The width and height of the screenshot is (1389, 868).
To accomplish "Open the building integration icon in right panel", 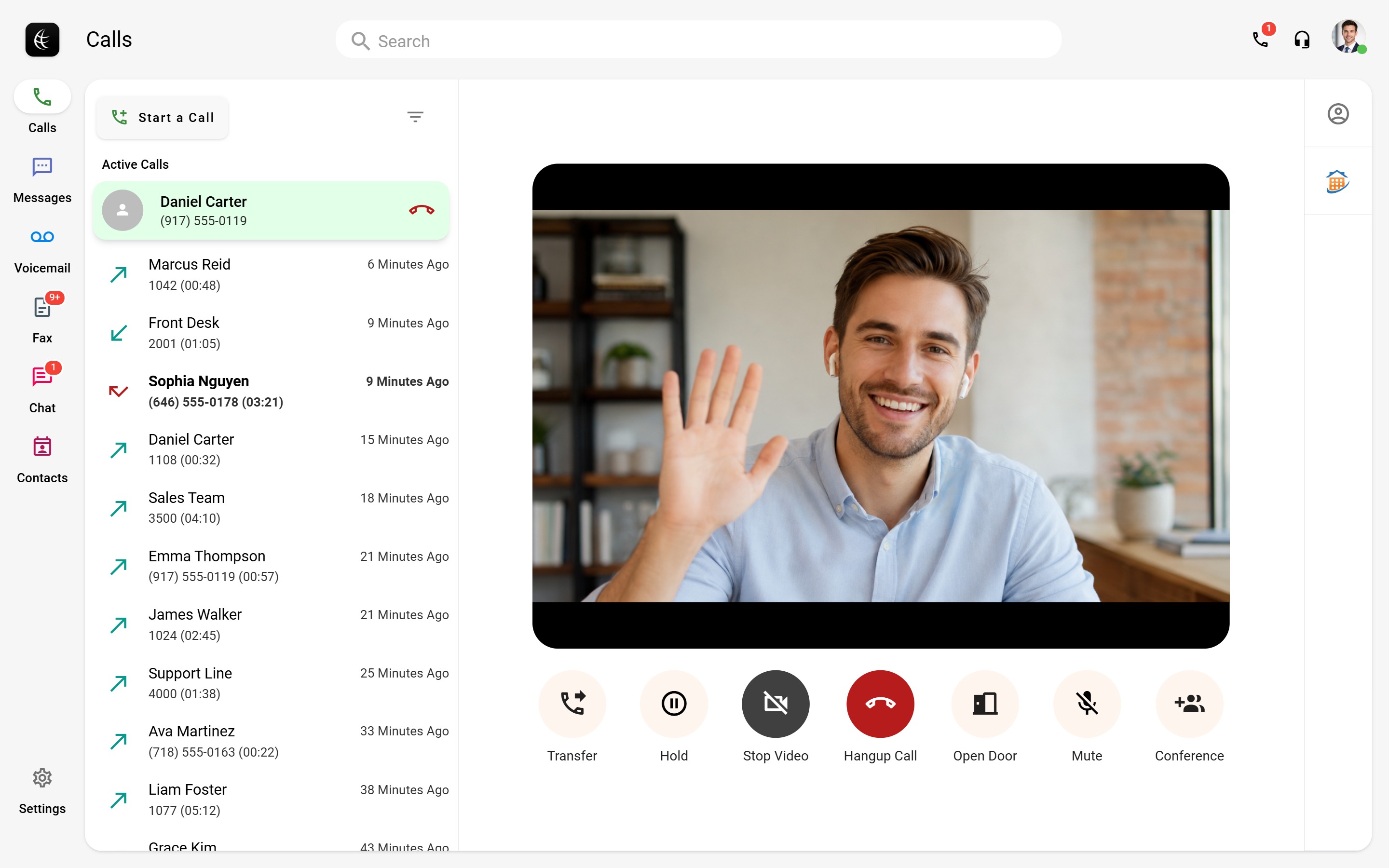I will pyautogui.click(x=1337, y=182).
